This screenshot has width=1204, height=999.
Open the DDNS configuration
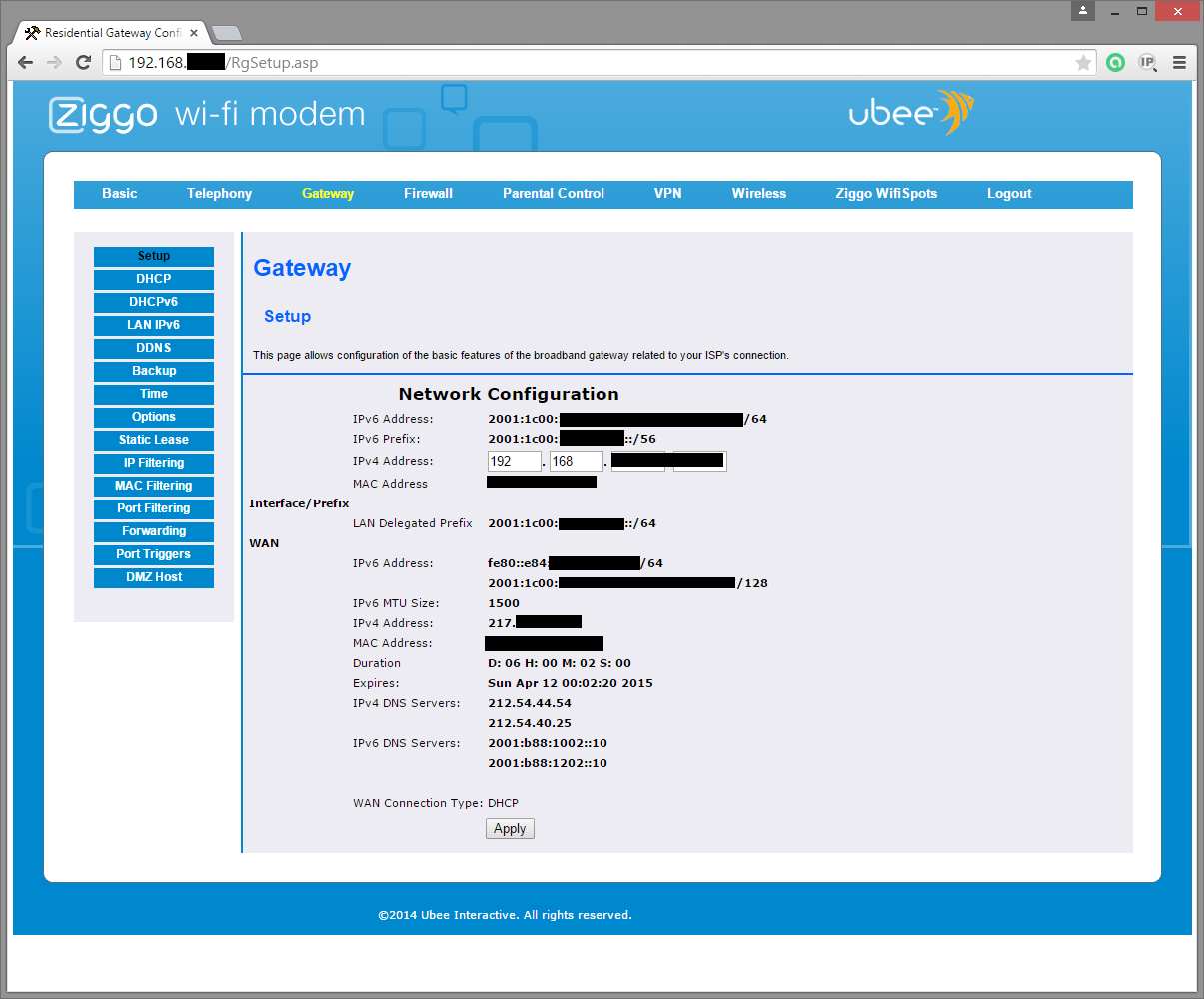tap(154, 348)
